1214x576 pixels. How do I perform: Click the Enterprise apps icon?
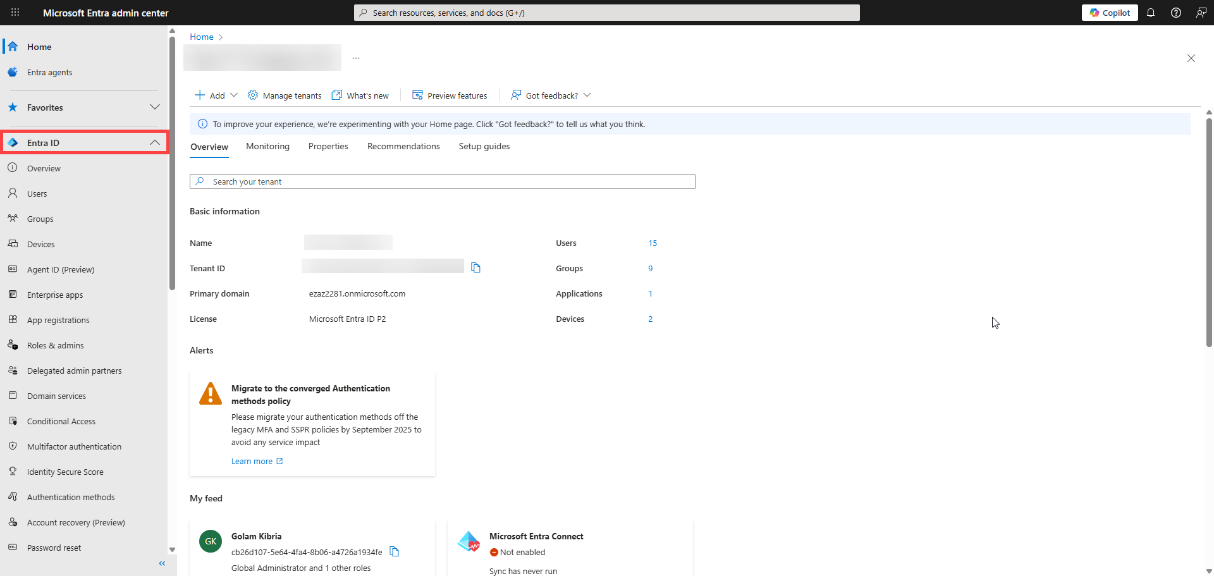(13, 295)
